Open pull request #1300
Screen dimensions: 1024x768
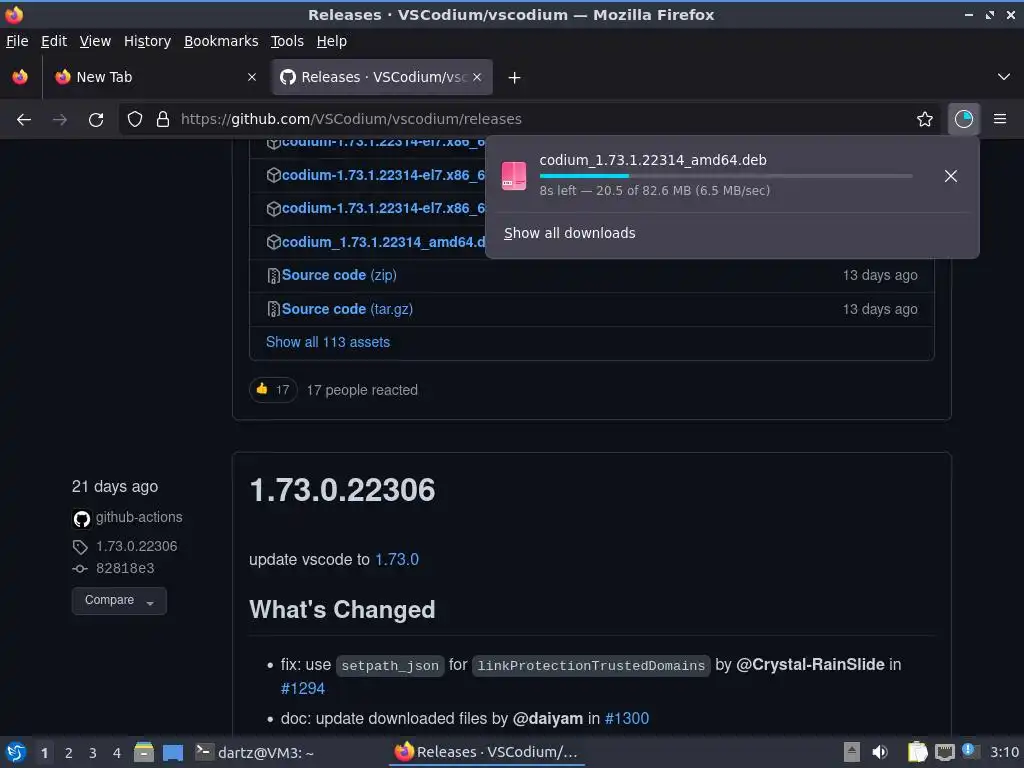coord(627,718)
